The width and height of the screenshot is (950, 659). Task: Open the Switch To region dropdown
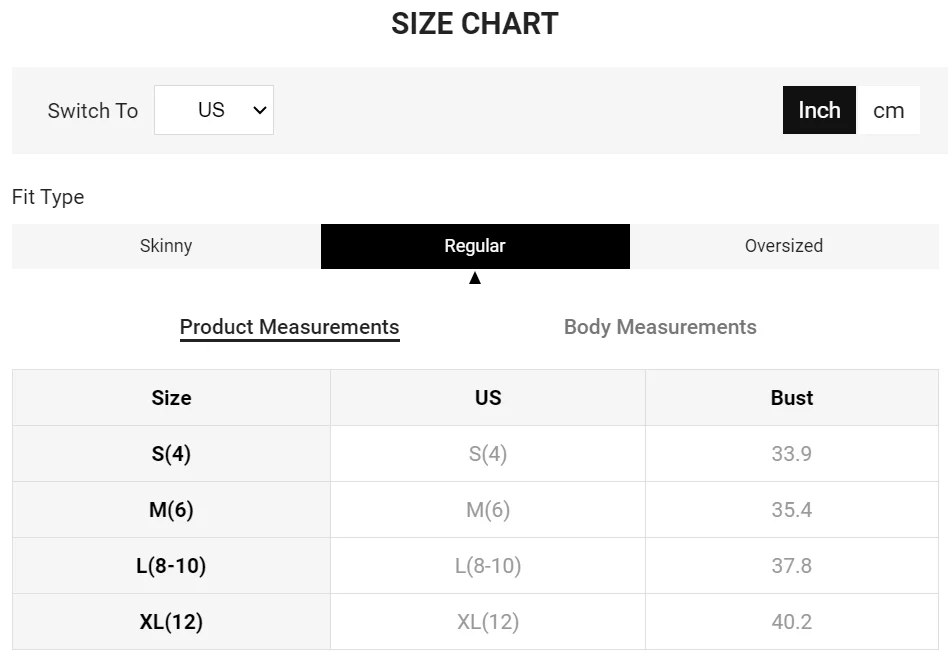point(214,110)
